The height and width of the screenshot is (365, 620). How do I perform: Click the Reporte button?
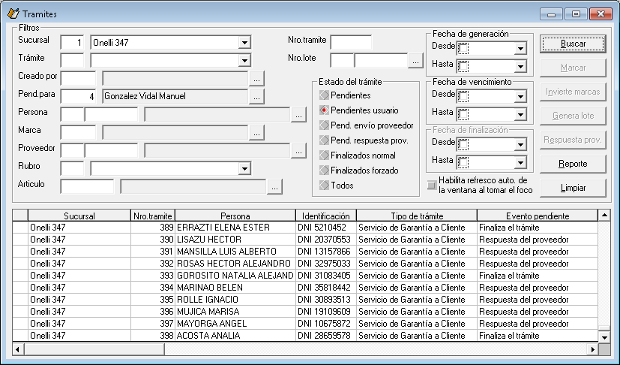573,164
